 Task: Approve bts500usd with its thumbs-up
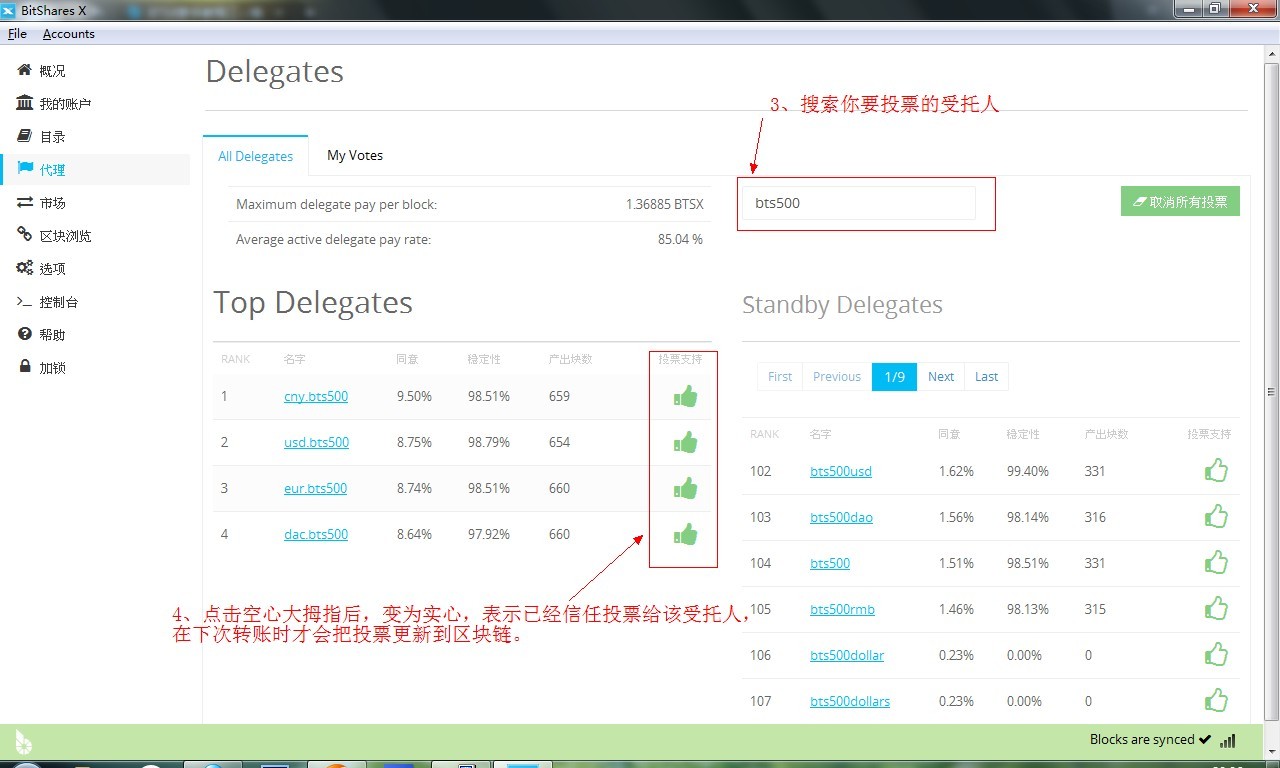[1216, 470]
